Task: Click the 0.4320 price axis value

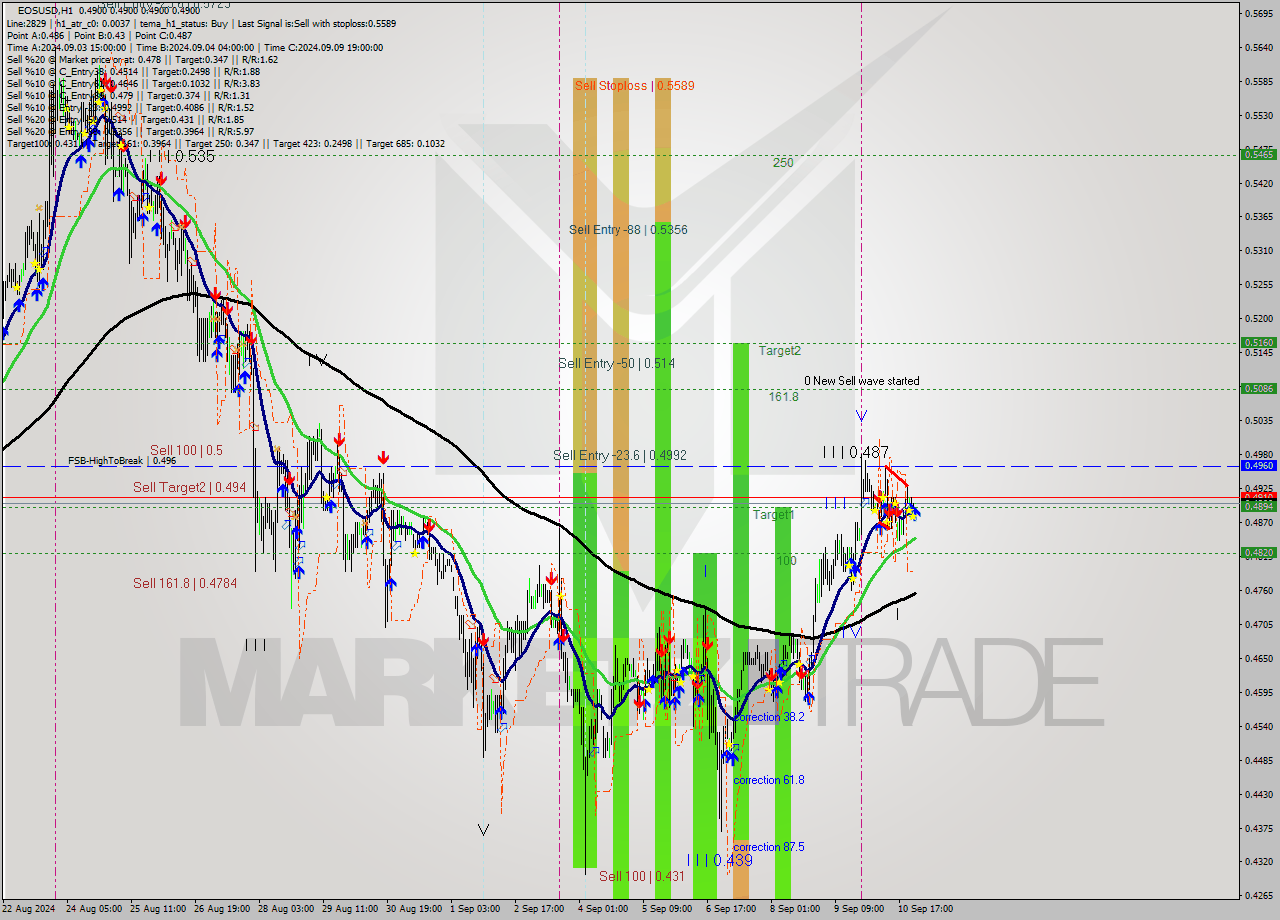Action: 1258,861
